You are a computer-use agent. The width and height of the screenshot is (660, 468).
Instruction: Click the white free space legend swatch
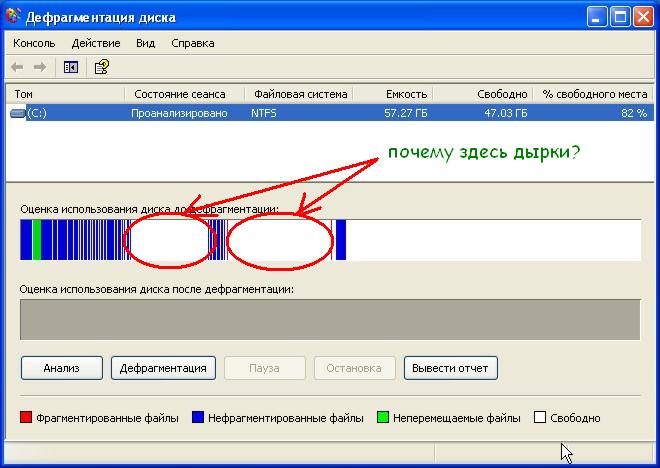coord(540,417)
